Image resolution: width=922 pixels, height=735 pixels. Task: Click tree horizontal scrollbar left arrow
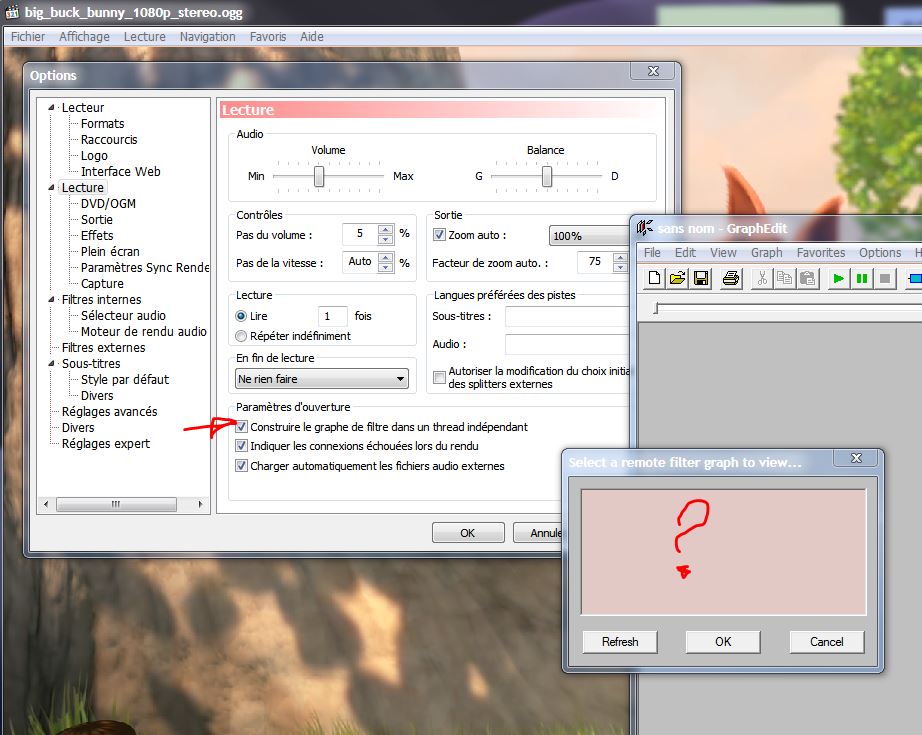point(46,504)
